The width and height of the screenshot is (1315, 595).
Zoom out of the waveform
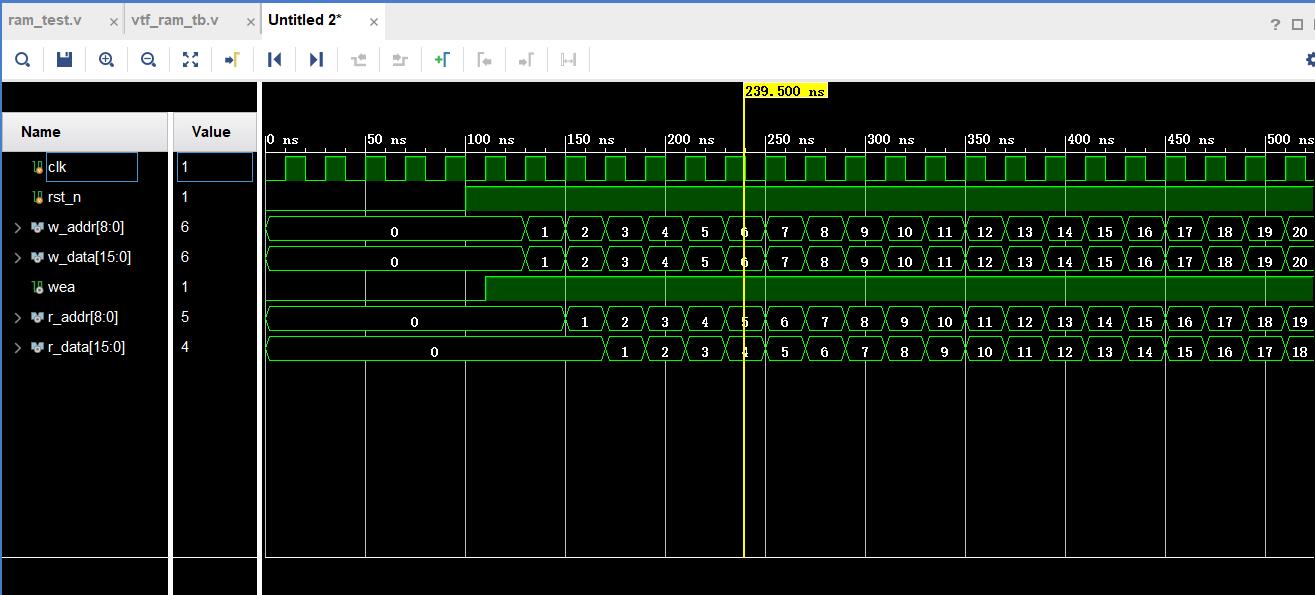pyautogui.click(x=148, y=60)
